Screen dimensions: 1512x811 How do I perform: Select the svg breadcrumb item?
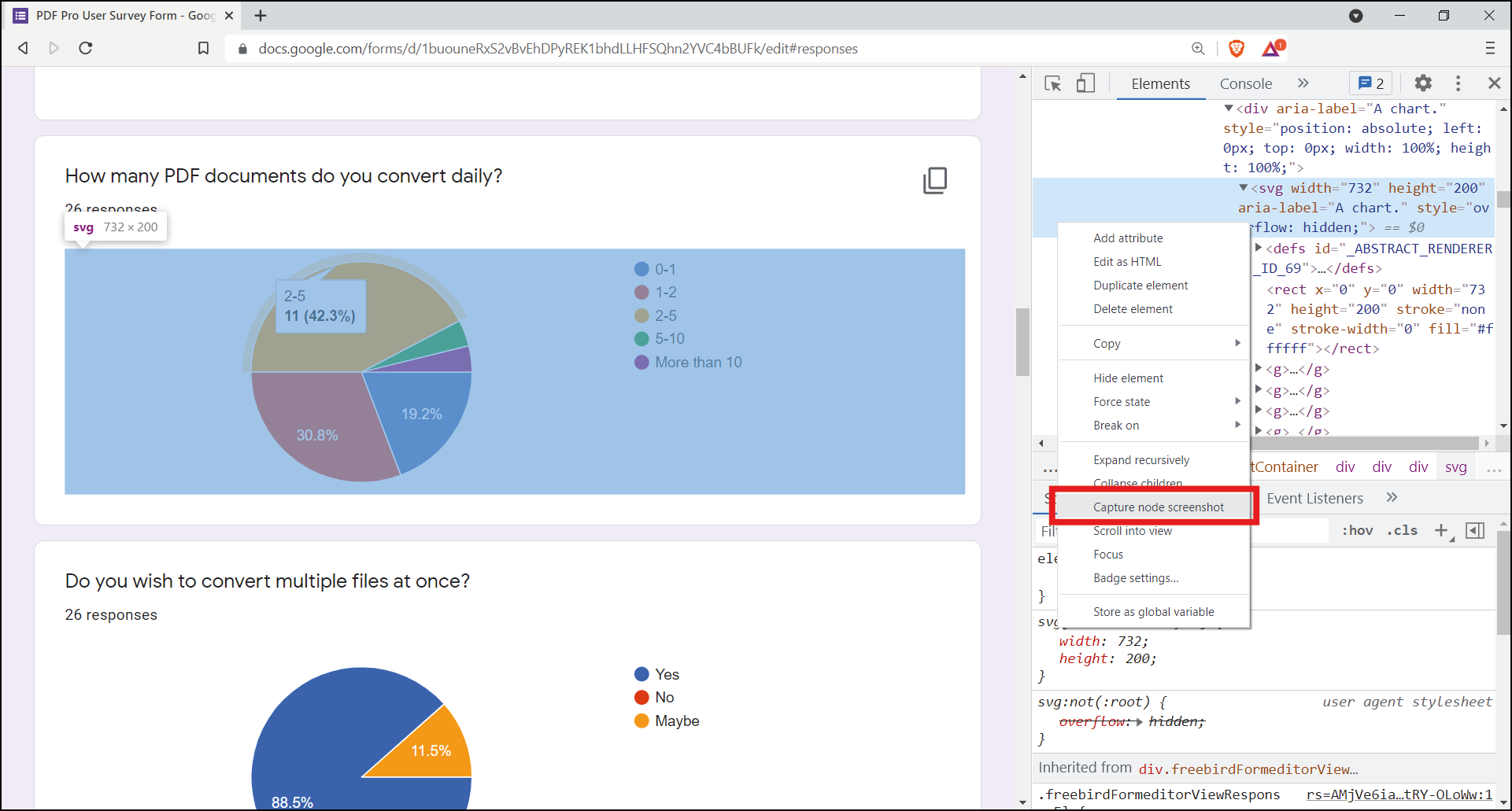pyautogui.click(x=1455, y=467)
